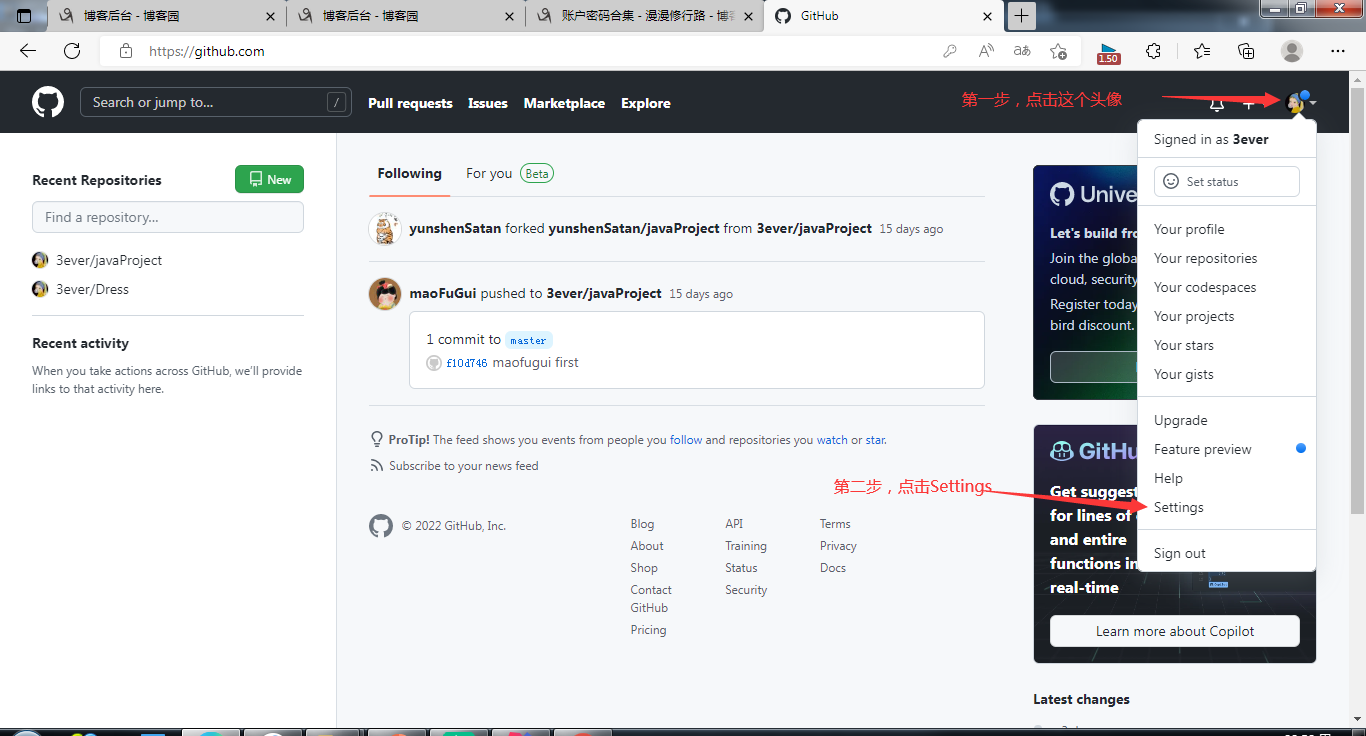Click yunshenSatan's avatar in the feed
The width and height of the screenshot is (1366, 736).
pyautogui.click(x=385, y=229)
